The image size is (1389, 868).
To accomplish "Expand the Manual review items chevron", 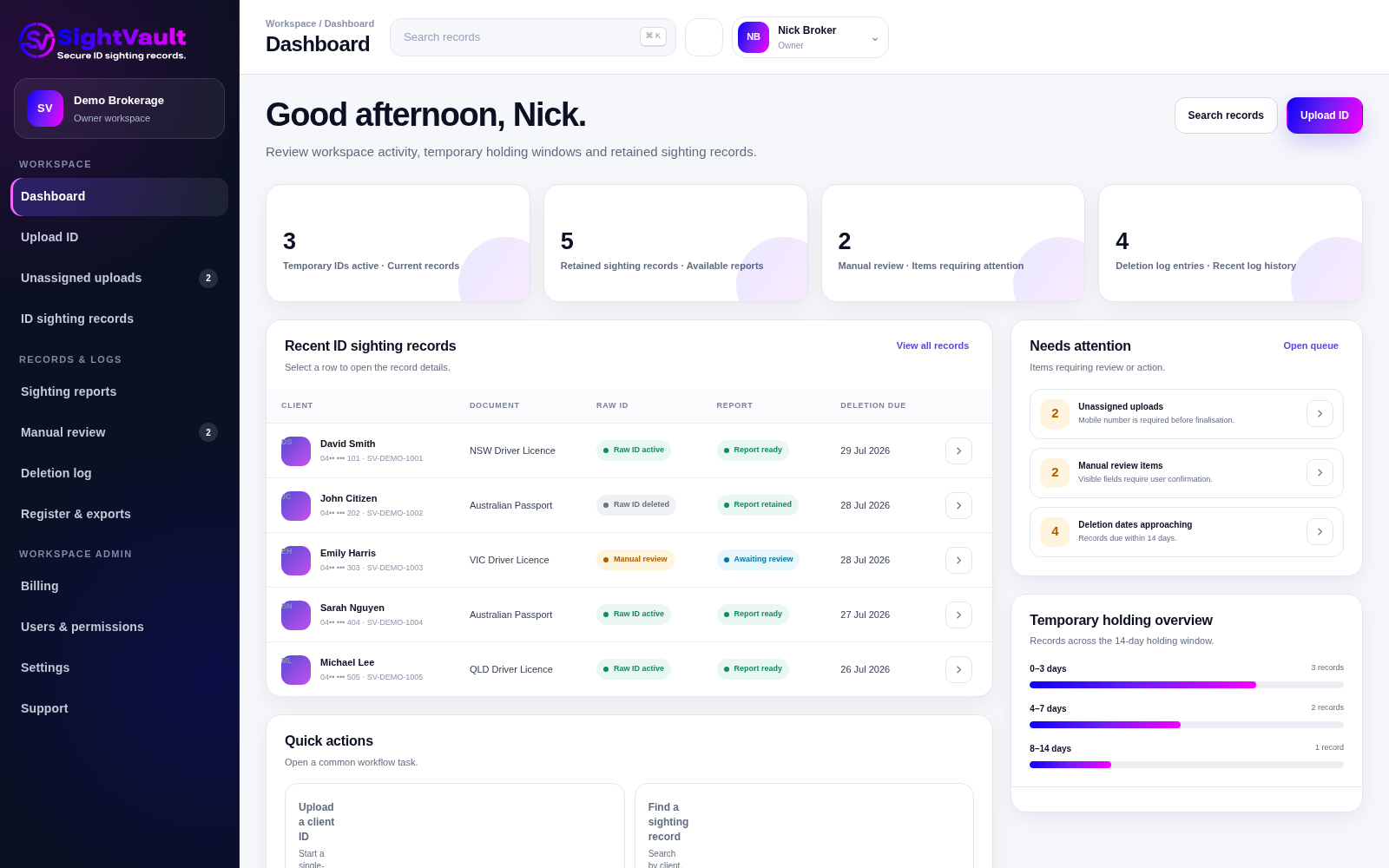I will 1320,473.
